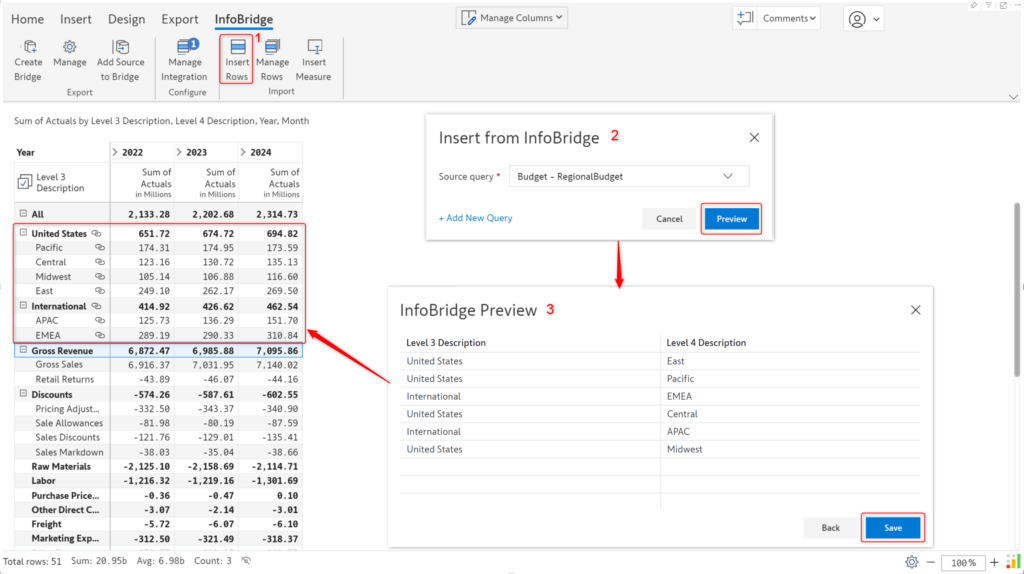Click the Marketing Exp... row label

point(65,538)
